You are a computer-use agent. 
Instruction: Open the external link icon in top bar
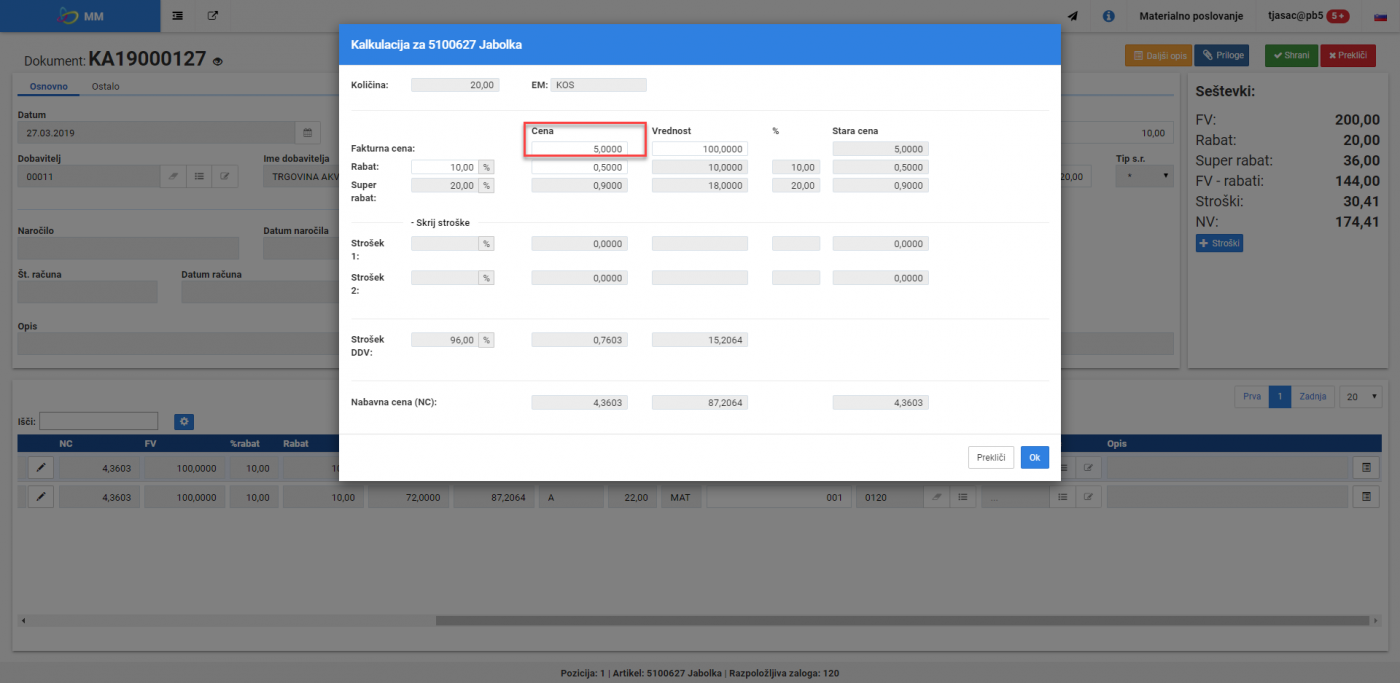212,16
